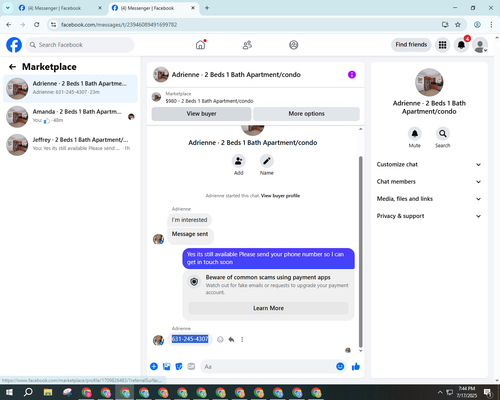Open Chrome three-dot menu

(491, 25)
